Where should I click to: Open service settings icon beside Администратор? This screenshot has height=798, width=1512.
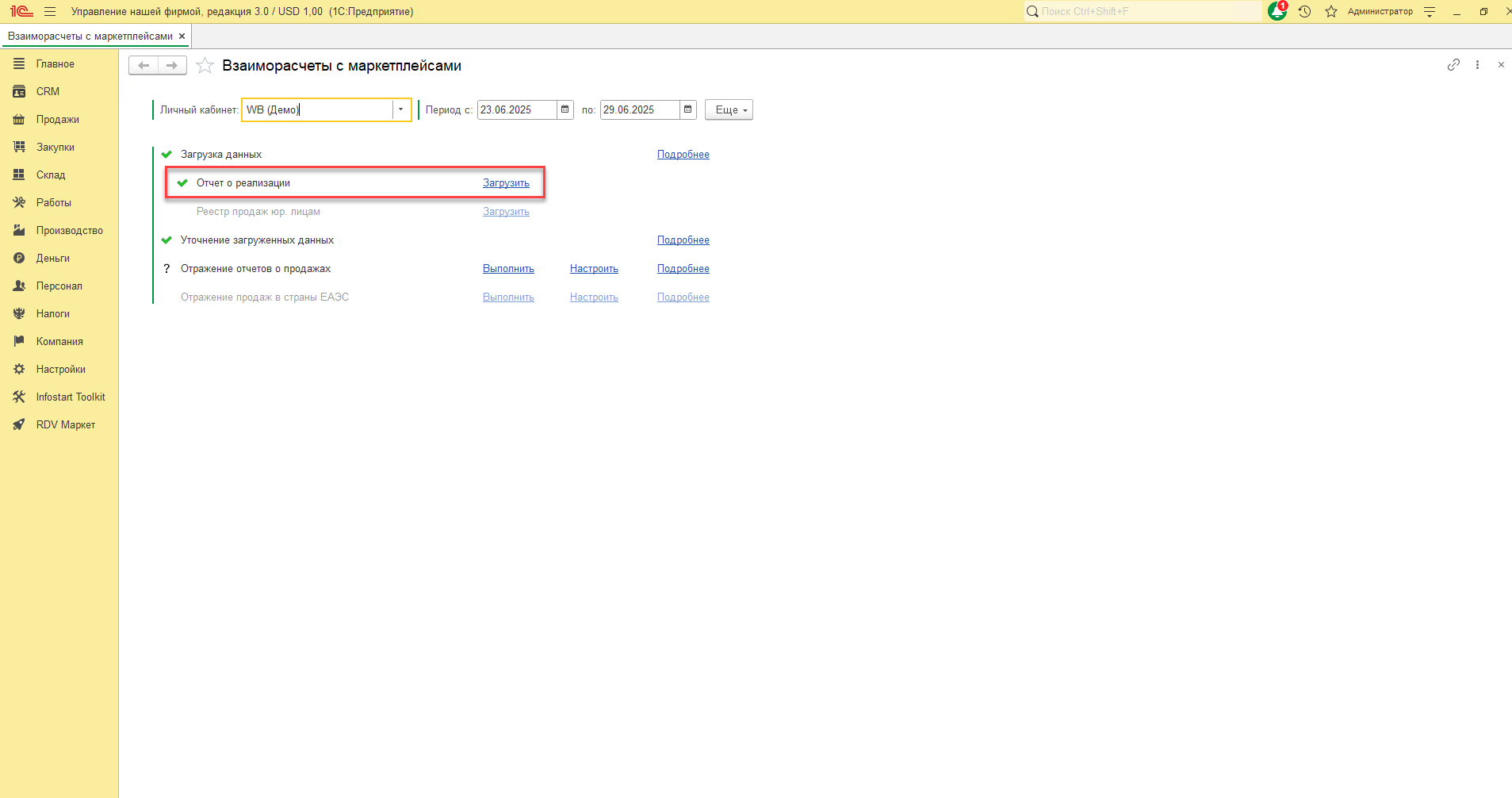pyautogui.click(x=1430, y=12)
